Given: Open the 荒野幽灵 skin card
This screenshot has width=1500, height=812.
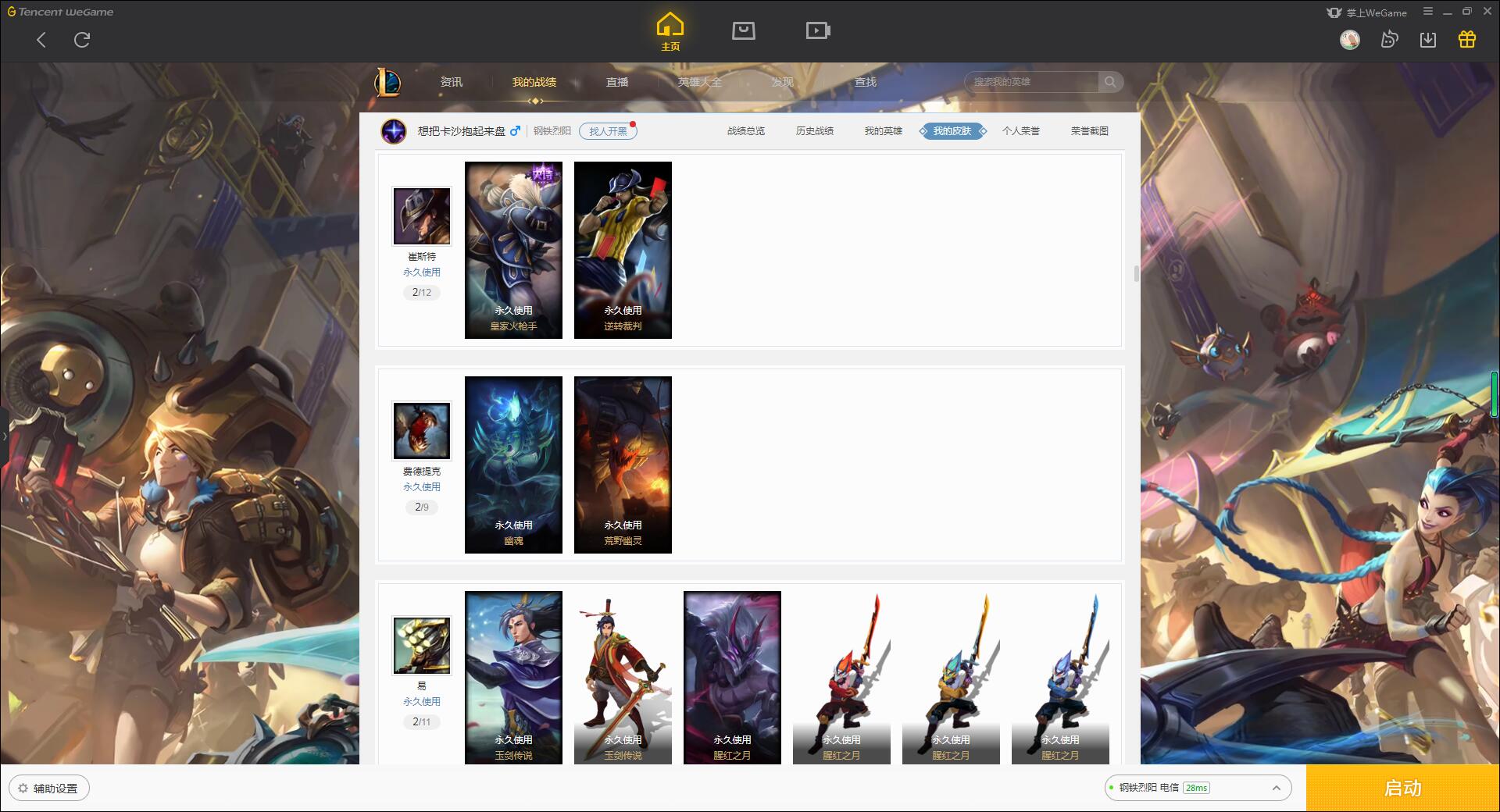Looking at the screenshot, I should tap(623, 465).
